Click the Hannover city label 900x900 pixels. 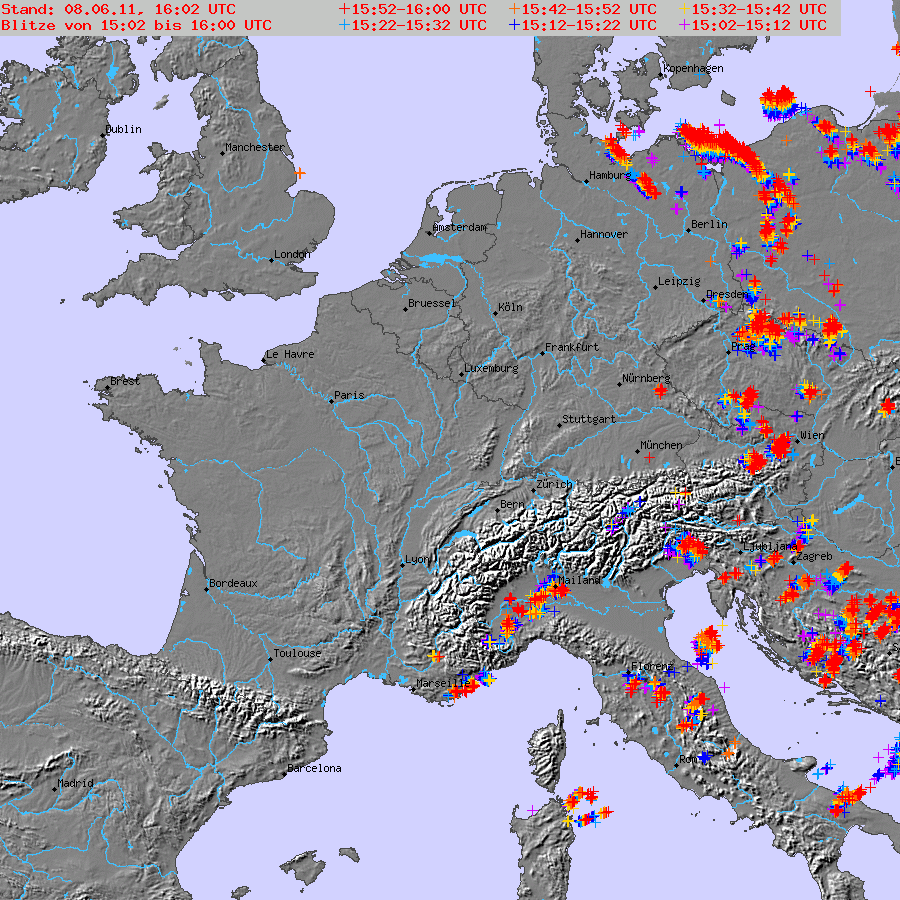tap(604, 235)
